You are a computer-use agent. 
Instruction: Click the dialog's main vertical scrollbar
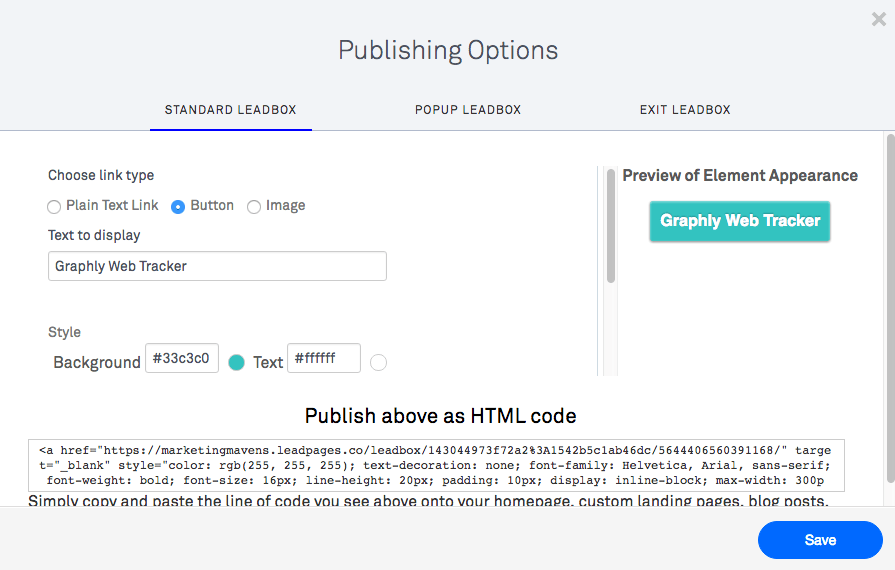pyautogui.click(x=890, y=308)
